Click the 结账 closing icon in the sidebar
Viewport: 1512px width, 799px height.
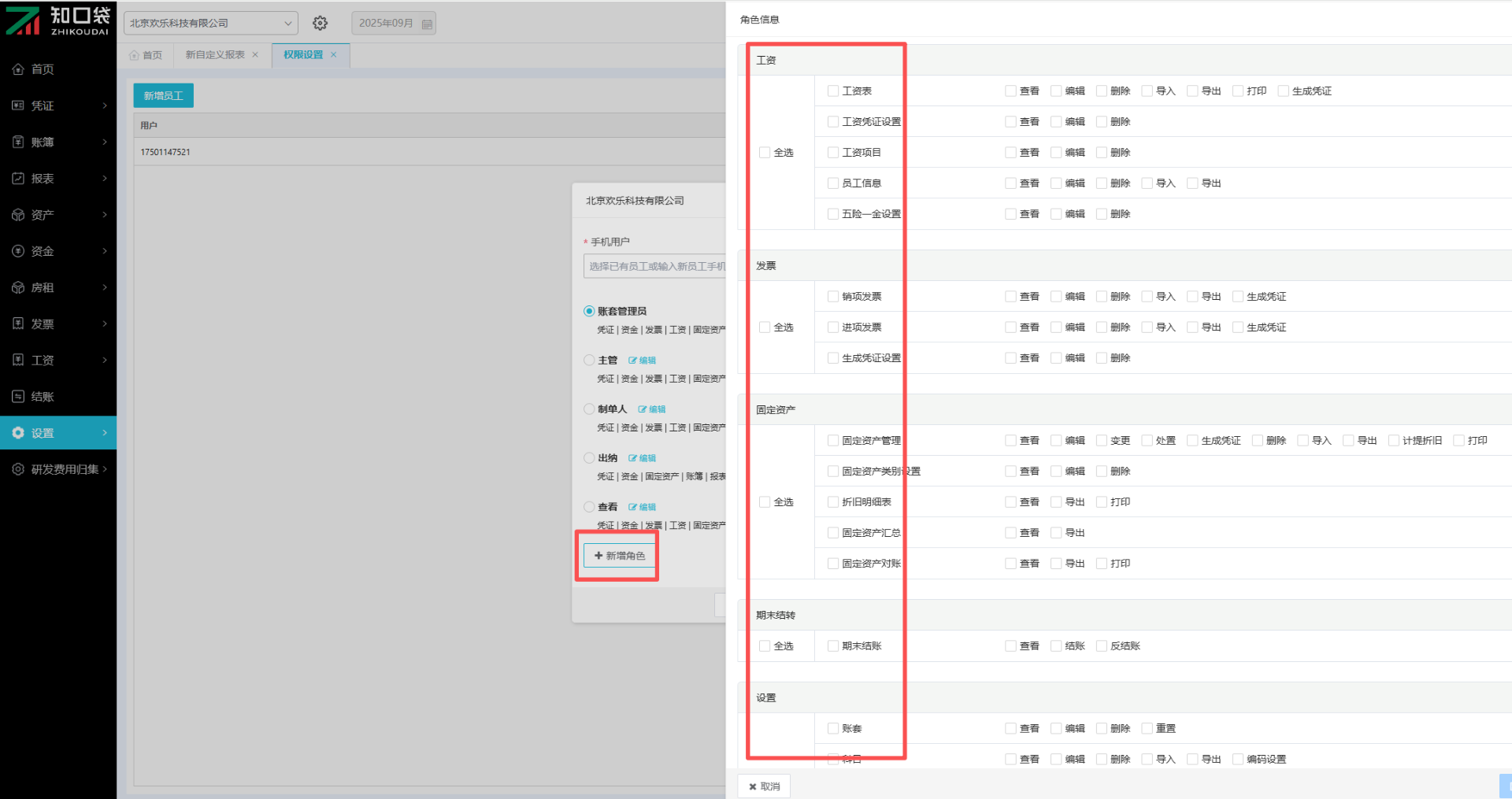point(18,397)
